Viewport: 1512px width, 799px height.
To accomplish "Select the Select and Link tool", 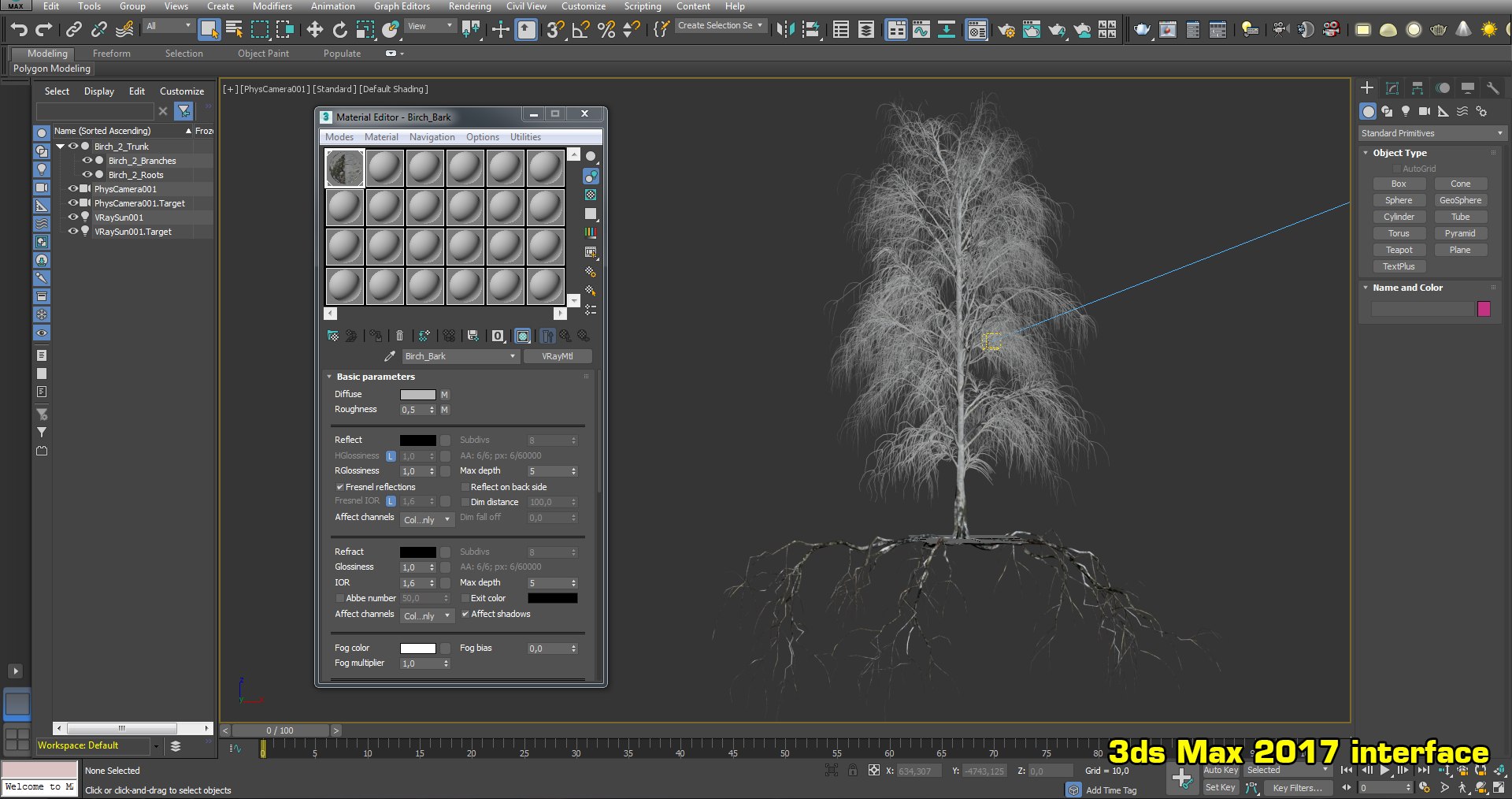I will point(74,30).
